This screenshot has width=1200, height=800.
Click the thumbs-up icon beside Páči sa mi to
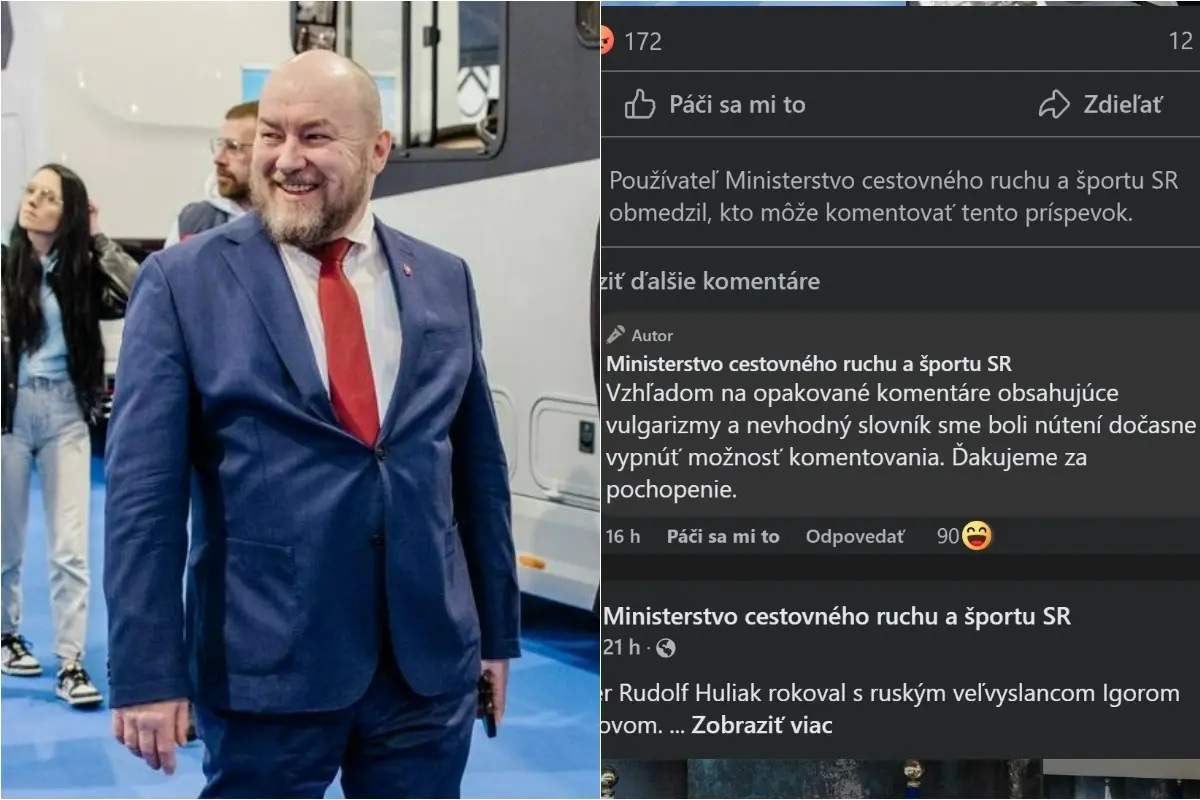tap(640, 104)
